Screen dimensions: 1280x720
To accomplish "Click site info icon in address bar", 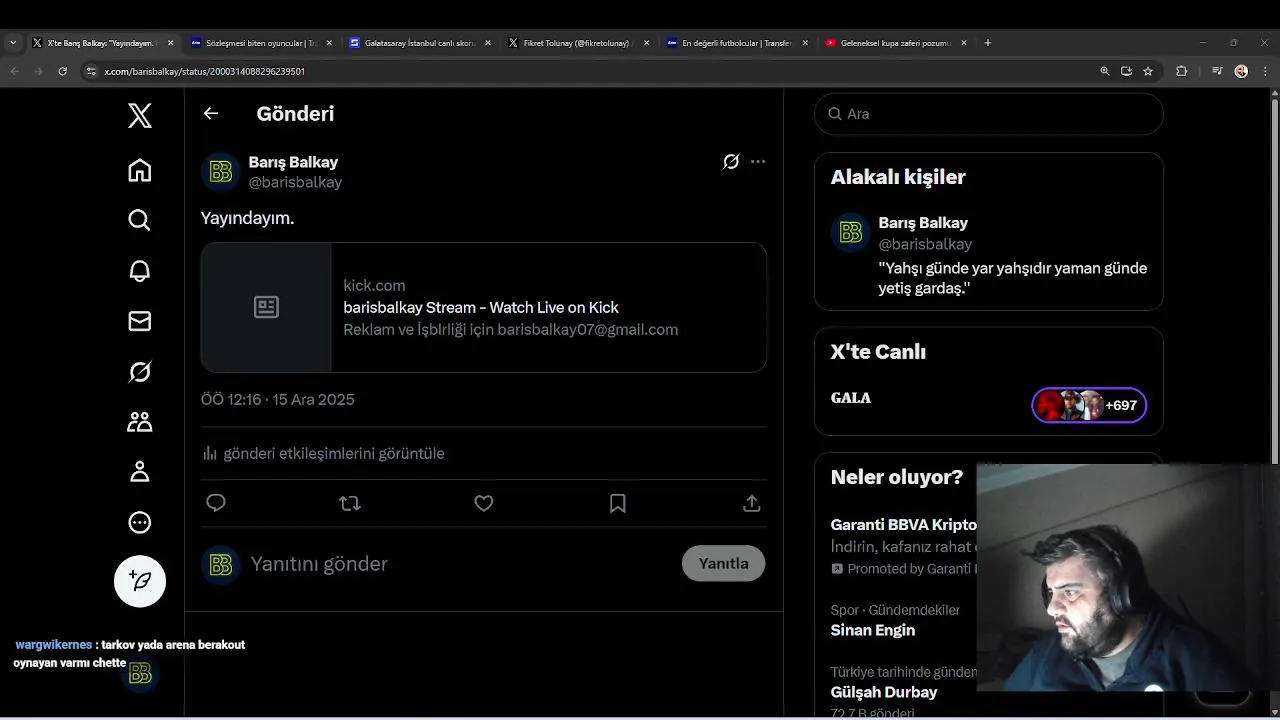I will 91,71.
